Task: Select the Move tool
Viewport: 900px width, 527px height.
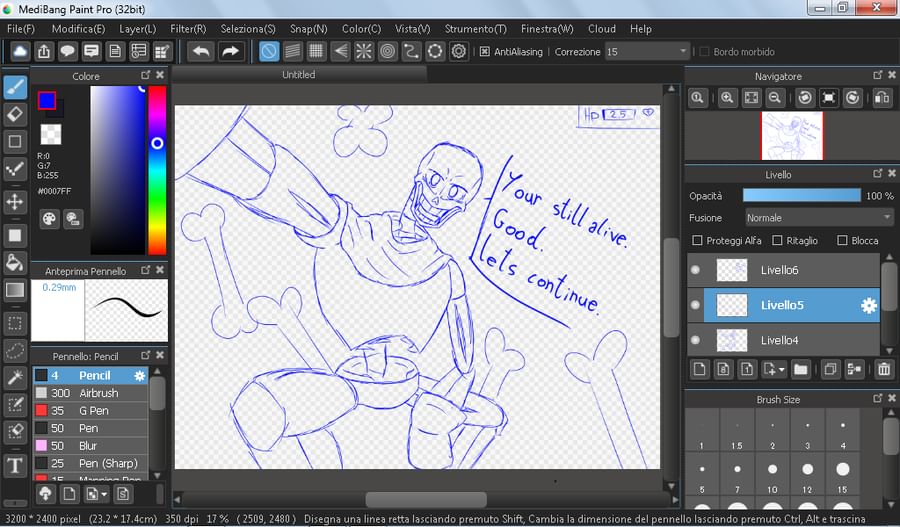Action: pyautogui.click(x=15, y=202)
